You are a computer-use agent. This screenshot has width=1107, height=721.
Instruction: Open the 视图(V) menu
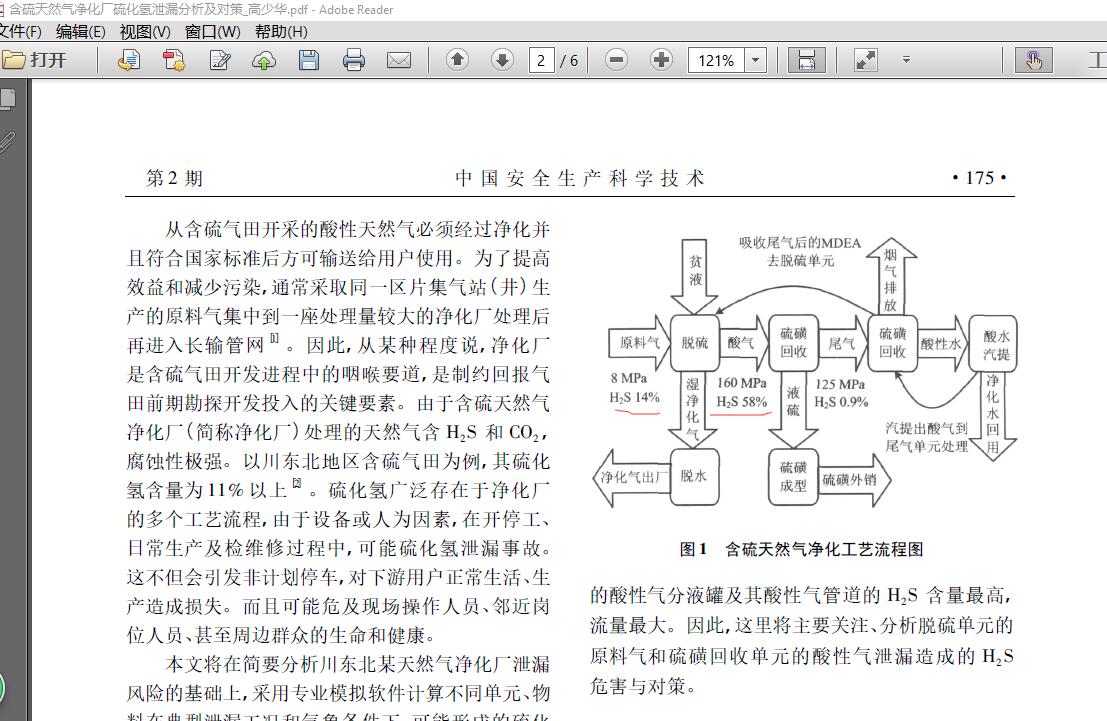pos(145,32)
